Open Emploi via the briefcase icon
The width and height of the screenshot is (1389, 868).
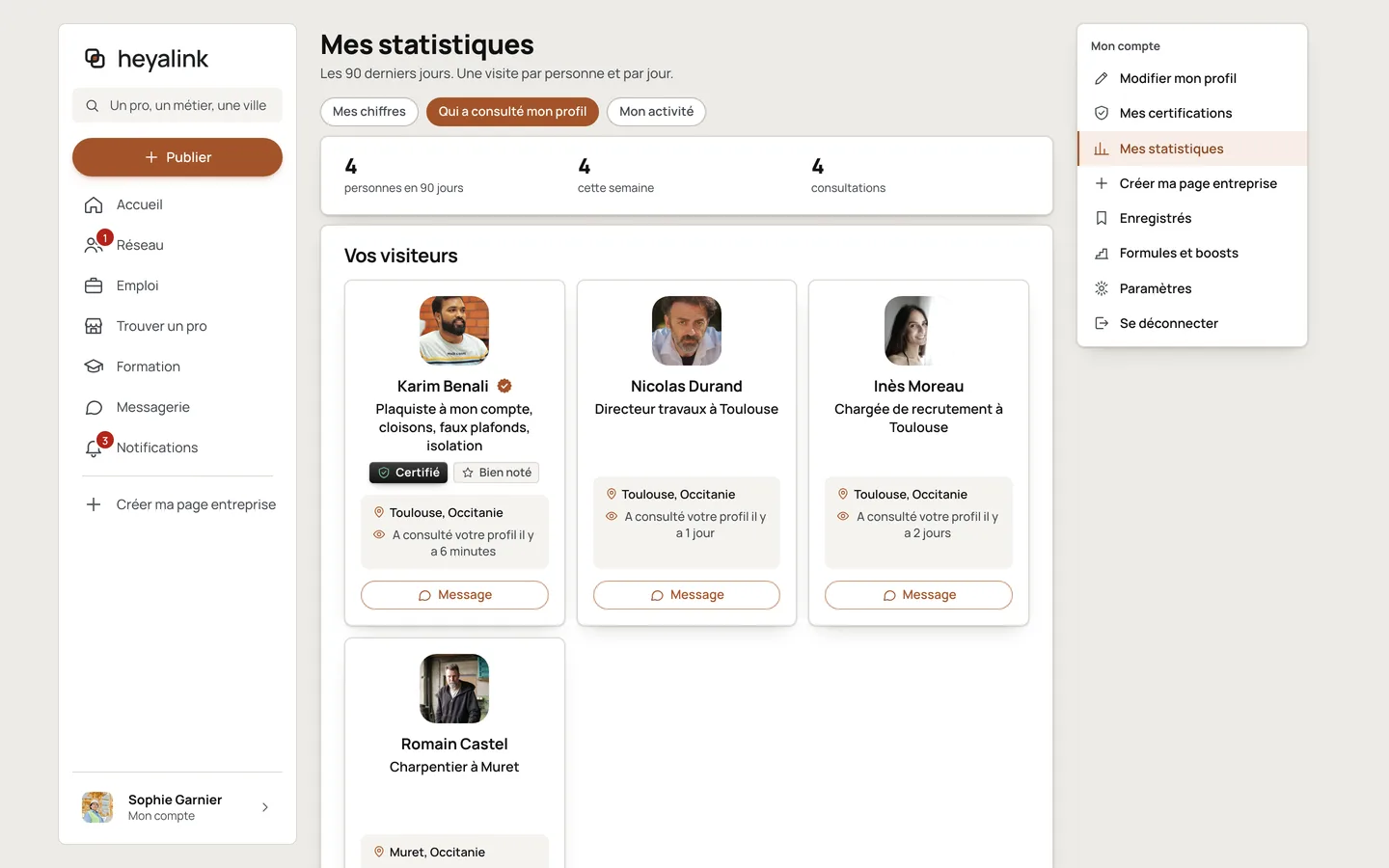[94, 285]
